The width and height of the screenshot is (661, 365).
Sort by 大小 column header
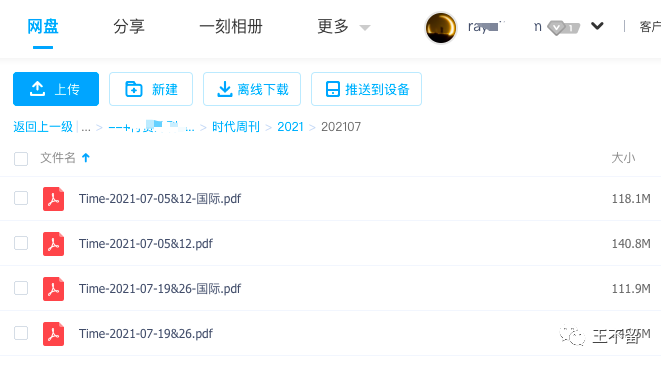point(623,158)
